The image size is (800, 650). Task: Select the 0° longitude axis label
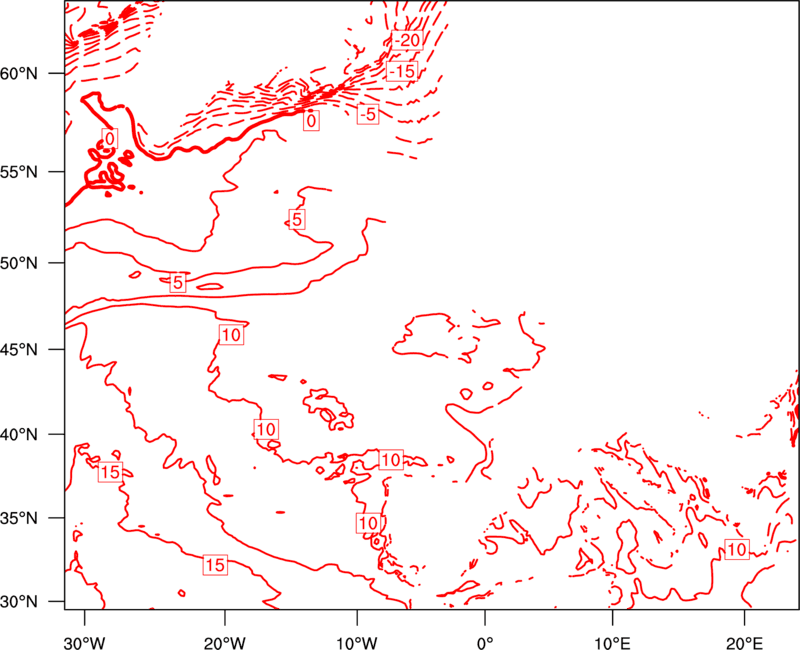point(485,642)
